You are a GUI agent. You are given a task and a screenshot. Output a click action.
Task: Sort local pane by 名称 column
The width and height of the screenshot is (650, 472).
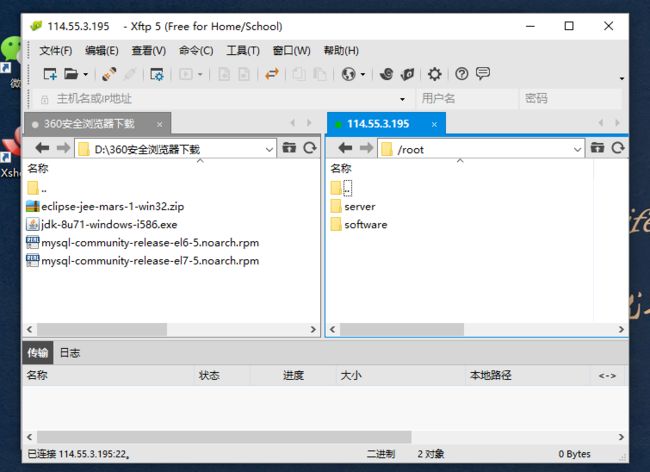38,168
